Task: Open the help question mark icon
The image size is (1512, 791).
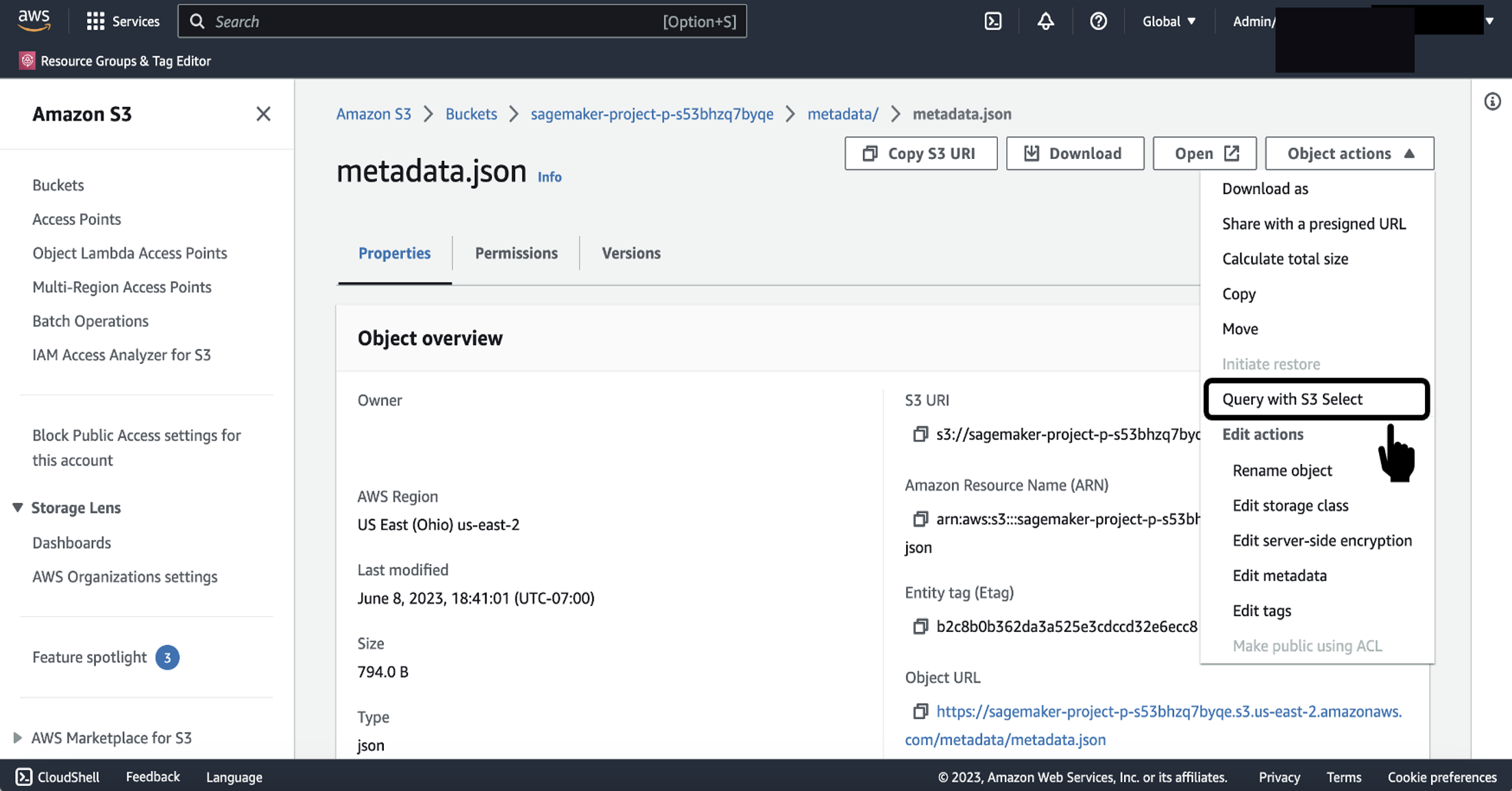Action: click(x=1098, y=21)
